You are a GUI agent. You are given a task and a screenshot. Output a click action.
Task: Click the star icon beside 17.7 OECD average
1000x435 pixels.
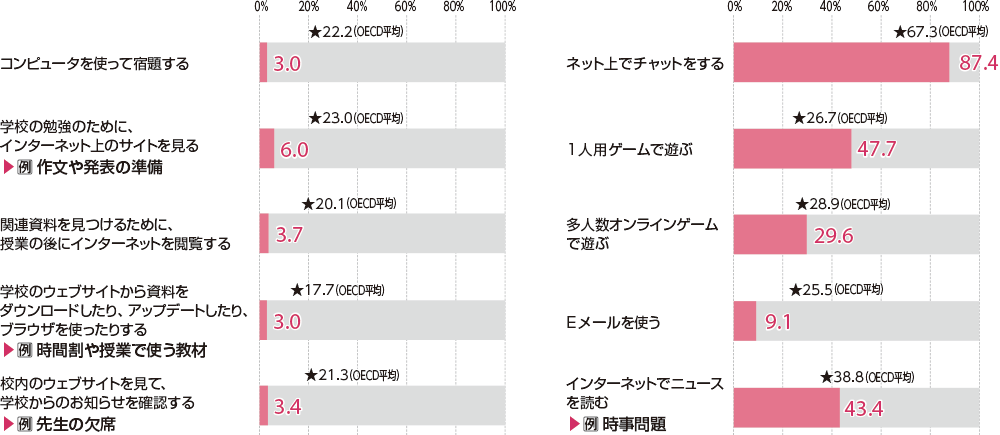pyautogui.click(x=297, y=290)
